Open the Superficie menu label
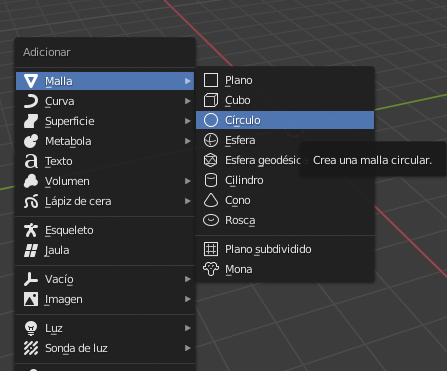 coord(70,121)
